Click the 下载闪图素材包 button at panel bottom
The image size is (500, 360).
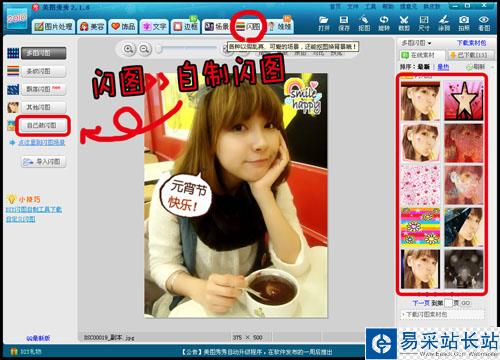(x=442, y=314)
